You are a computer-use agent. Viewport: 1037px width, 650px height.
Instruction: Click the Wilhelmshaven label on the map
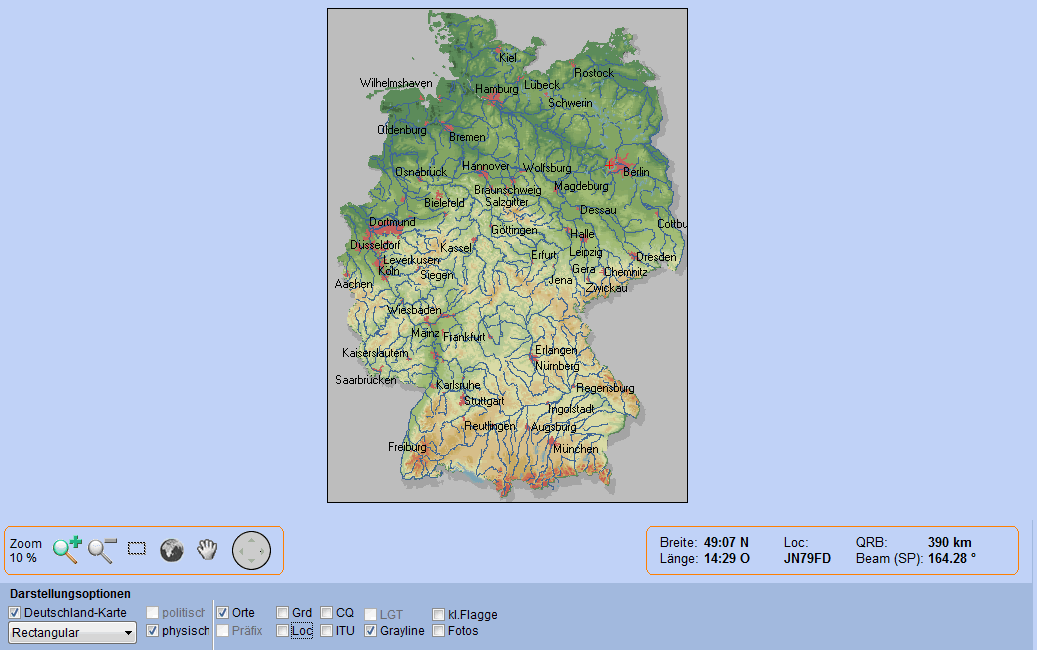click(x=396, y=83)
